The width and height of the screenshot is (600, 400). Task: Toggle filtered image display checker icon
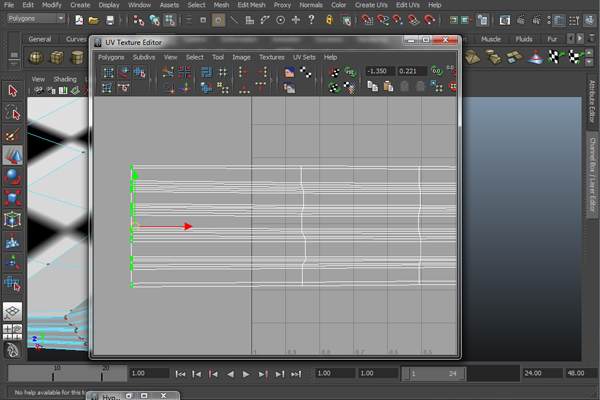305,72
